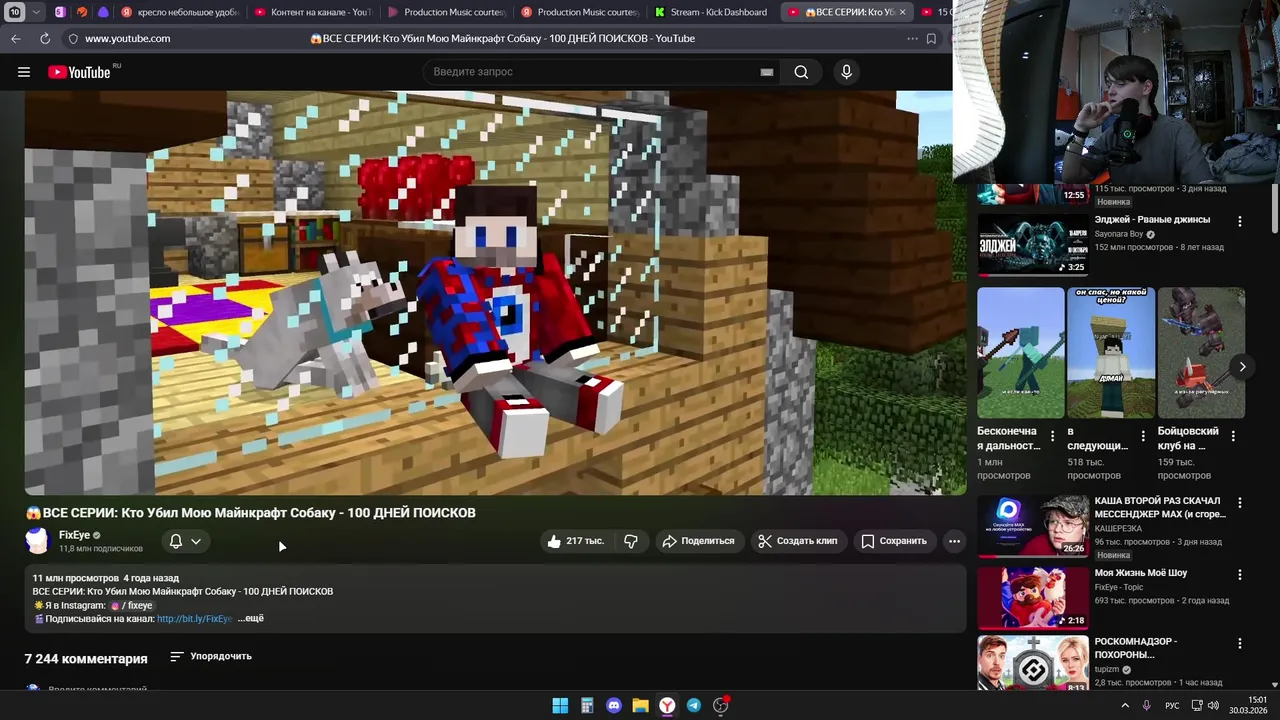Viewport: 1280px width, 720px height.
Task: Open FixEye channel name link
Action: pos(74,535)
